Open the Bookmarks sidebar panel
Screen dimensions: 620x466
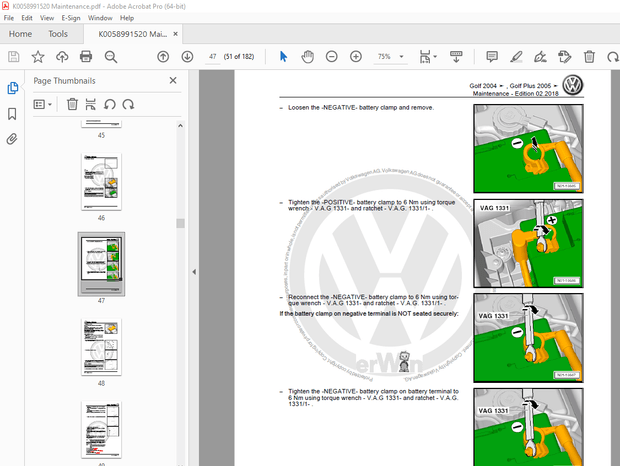12,114
